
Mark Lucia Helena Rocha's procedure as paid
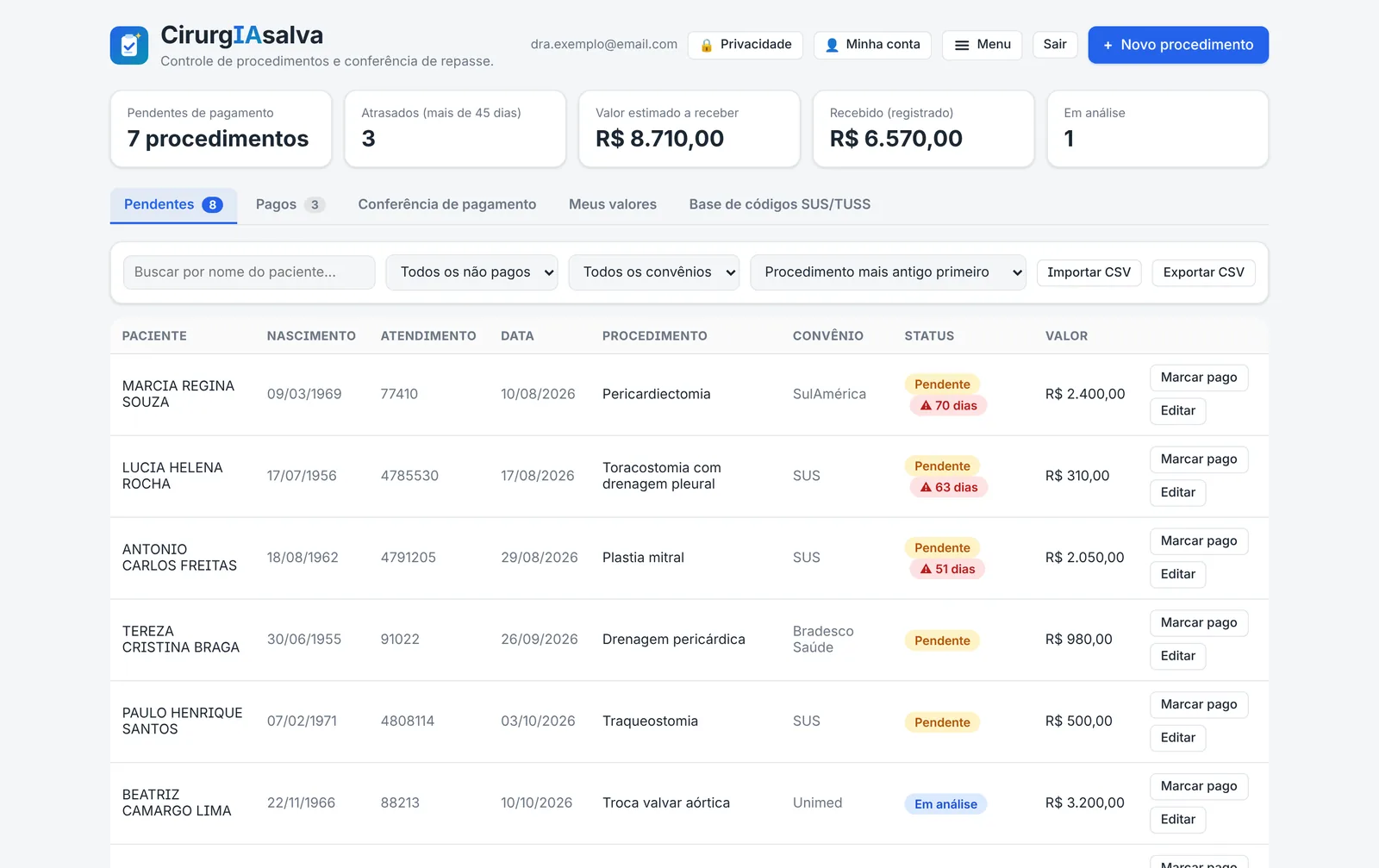[1199, 459]
